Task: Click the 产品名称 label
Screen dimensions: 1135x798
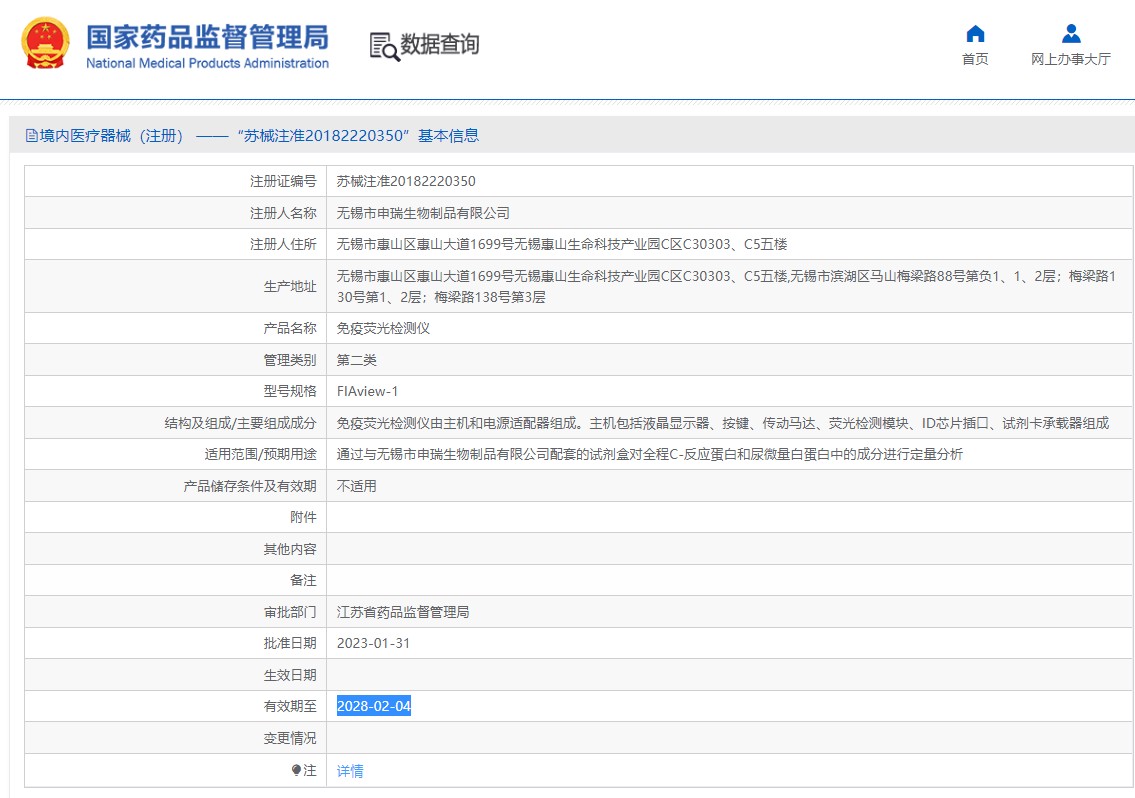Action: tap(290, 328)
